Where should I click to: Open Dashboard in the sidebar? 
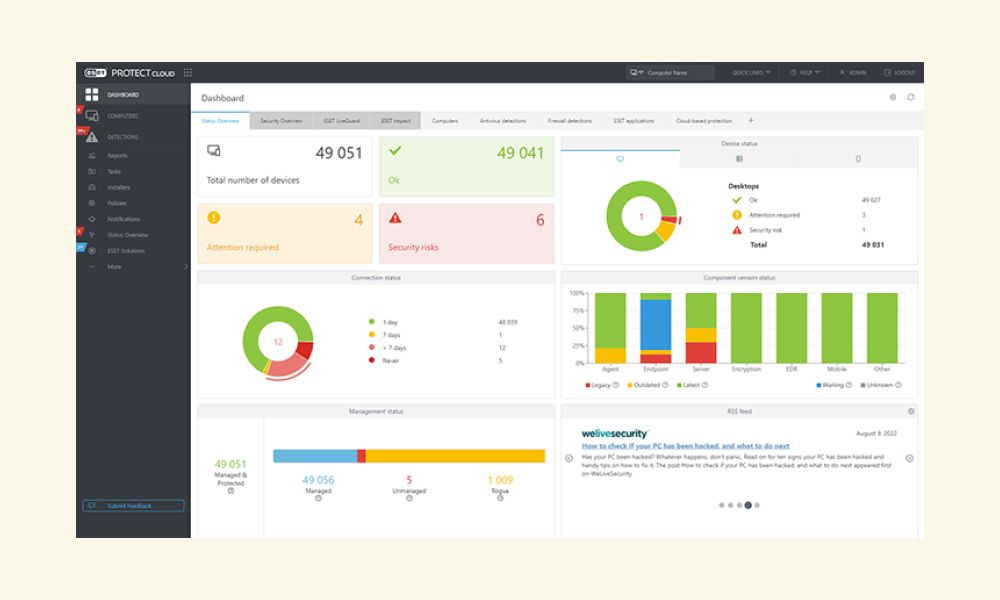tap(133, 94)
